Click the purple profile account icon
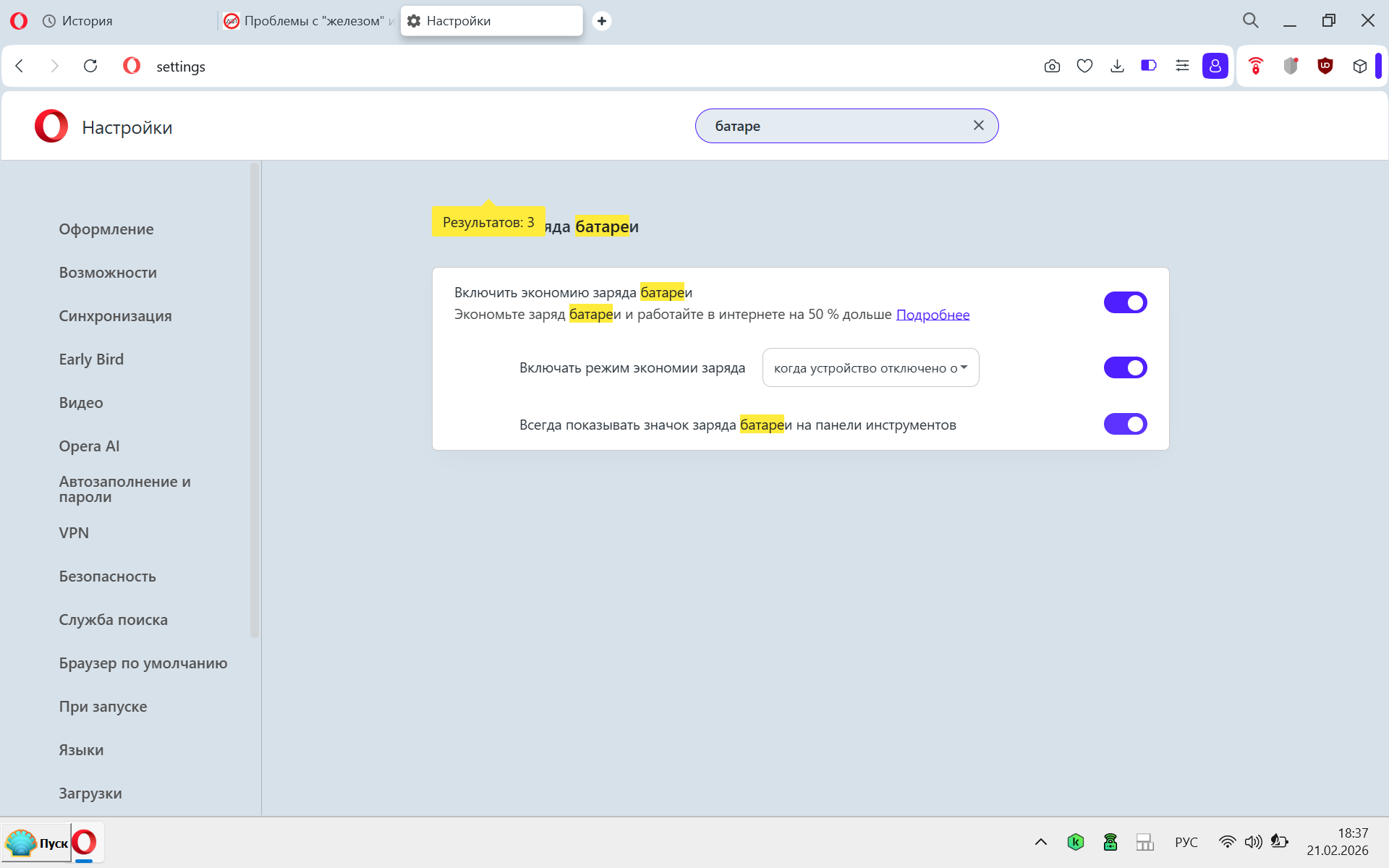 1215,66
